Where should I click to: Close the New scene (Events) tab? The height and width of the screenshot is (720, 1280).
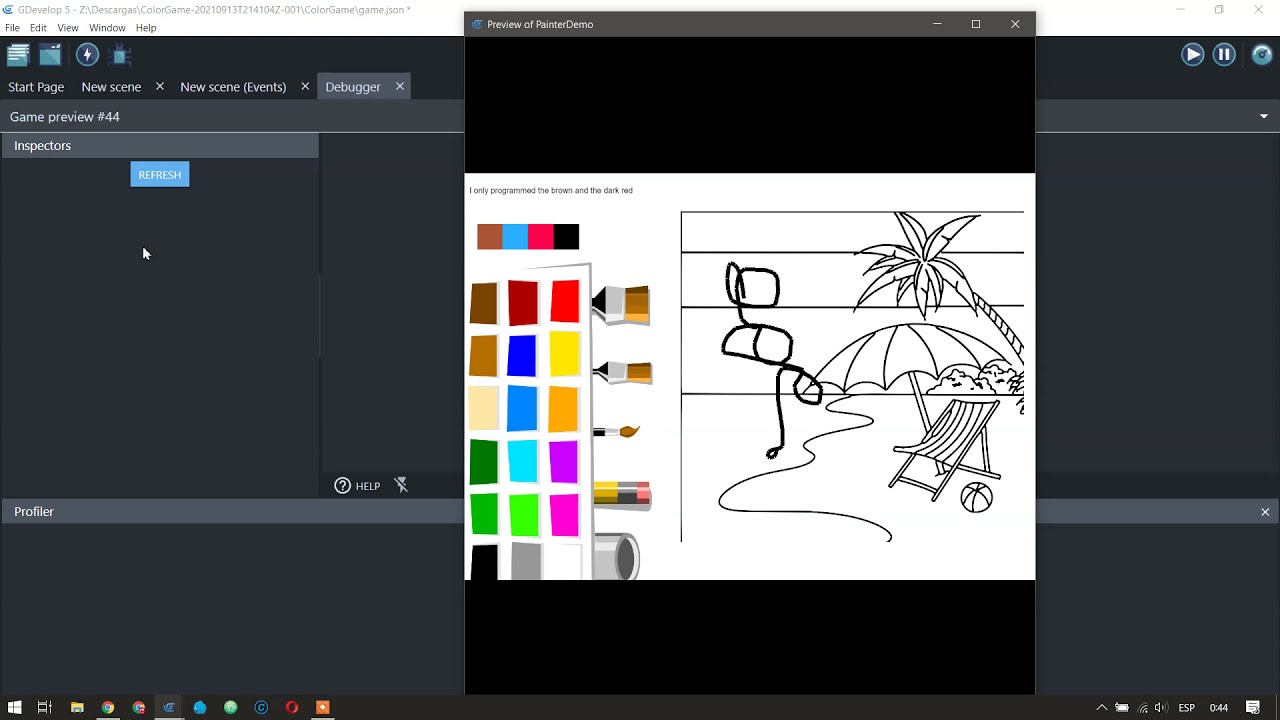[x=305, y=87]
